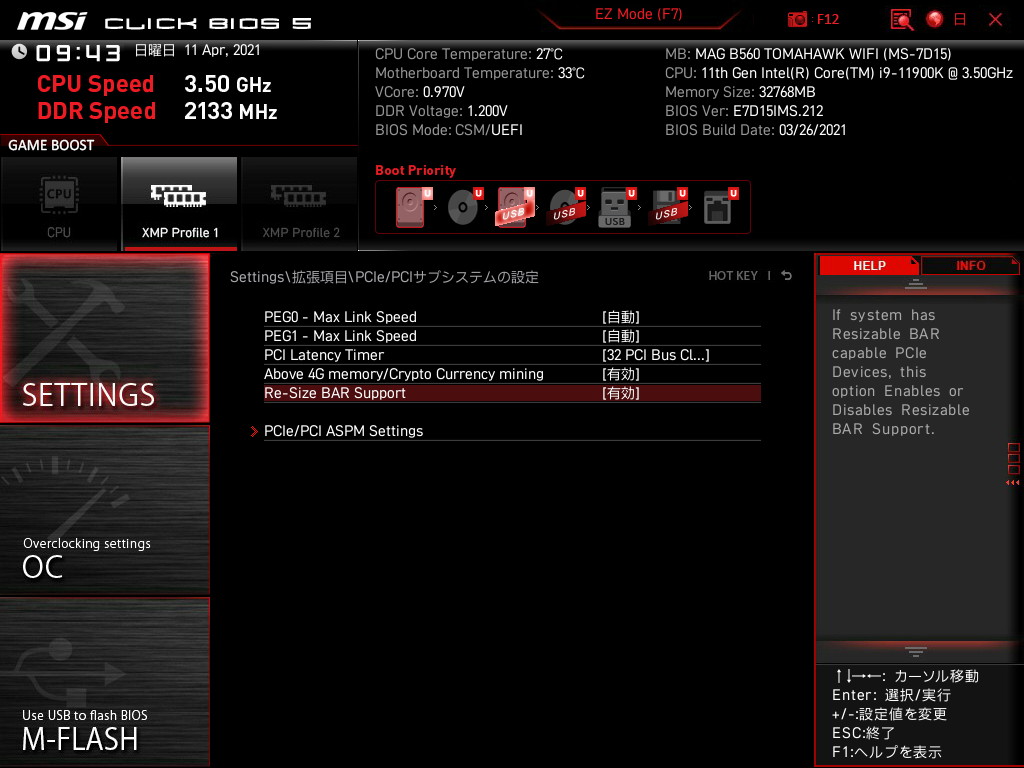Image resolution: width=1024 pixels, height=768 pixels.
Task: Click the GAME BOOST label
Action: coord(51,145)
